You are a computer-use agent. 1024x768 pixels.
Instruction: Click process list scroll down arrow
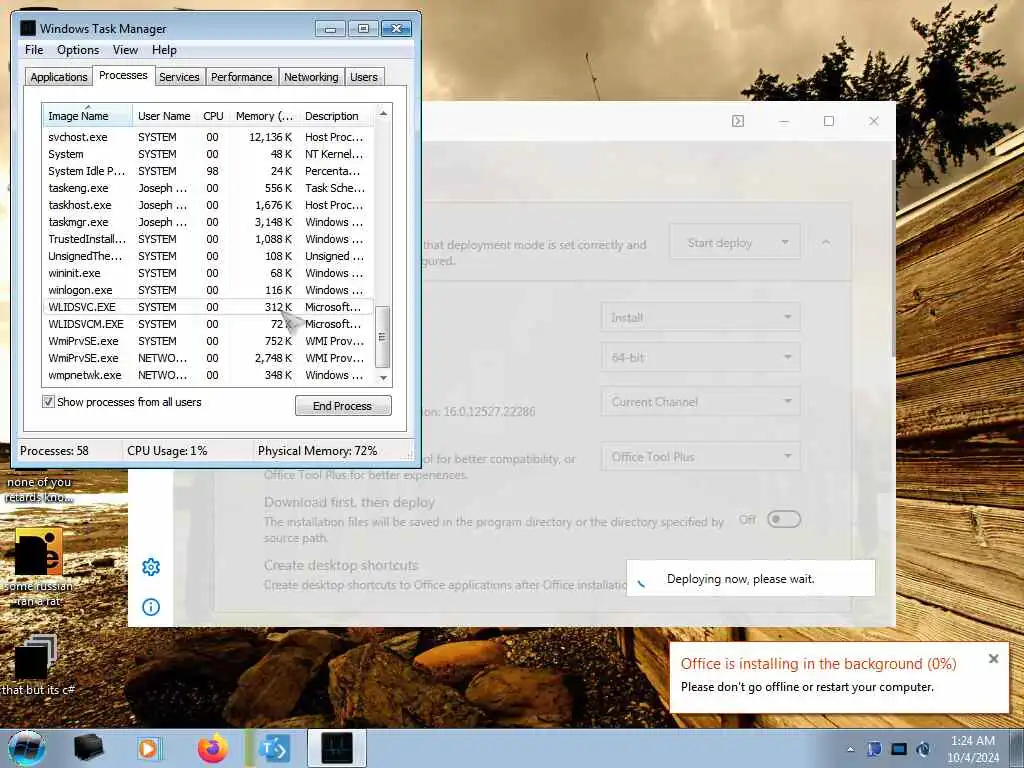coord(383,377)
